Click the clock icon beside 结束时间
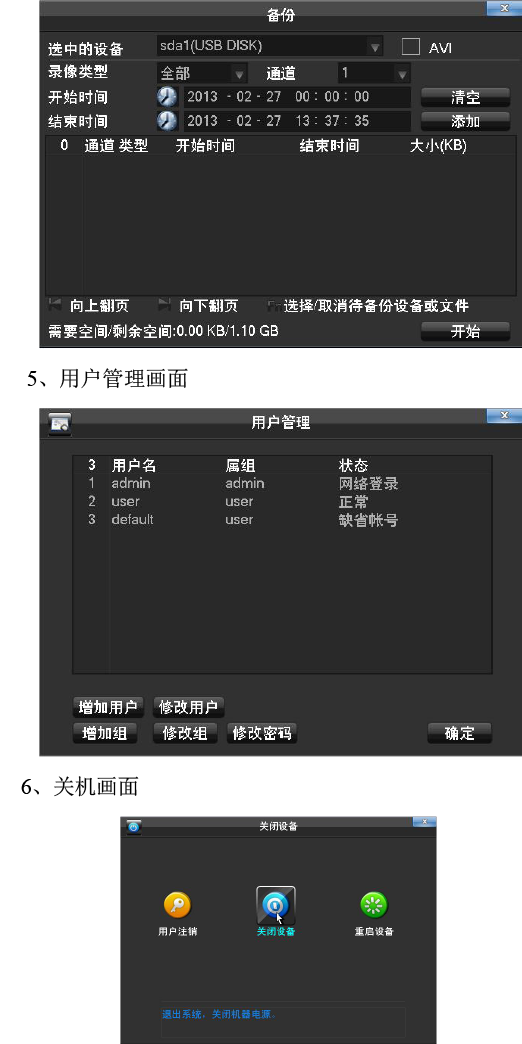This screenshot has width=522, height=1044. (167, 121)
